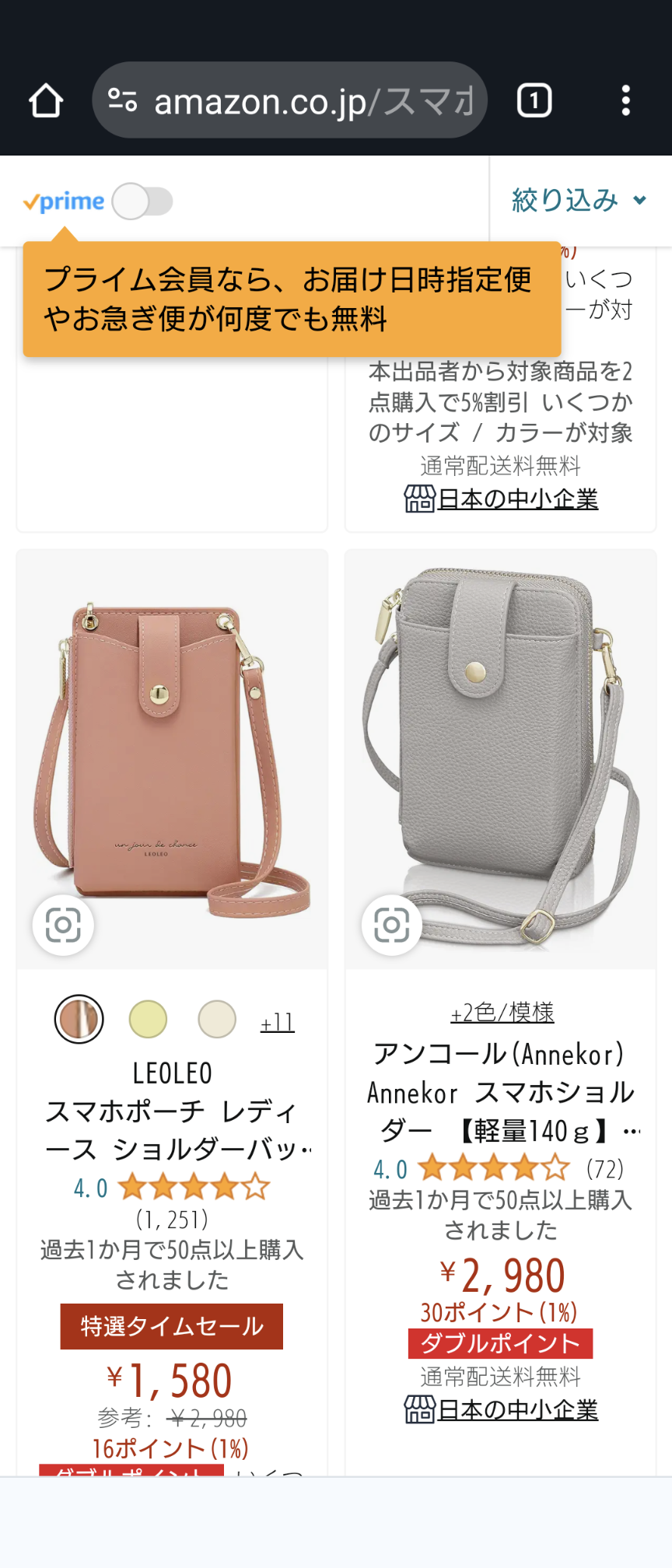Open the 日本の中小企業 link under Annekor

click(x=518, y=1409)
